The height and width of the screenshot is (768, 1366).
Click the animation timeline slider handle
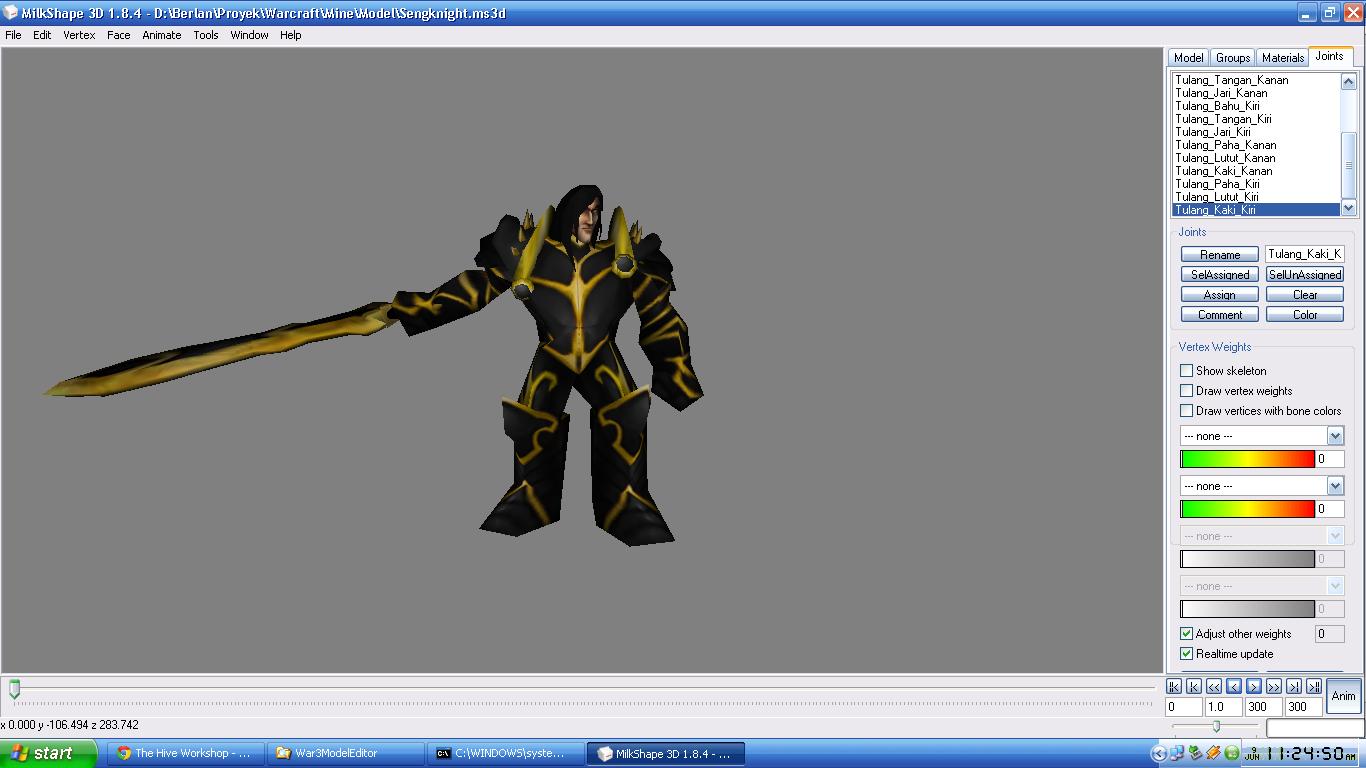coord(14,689)
